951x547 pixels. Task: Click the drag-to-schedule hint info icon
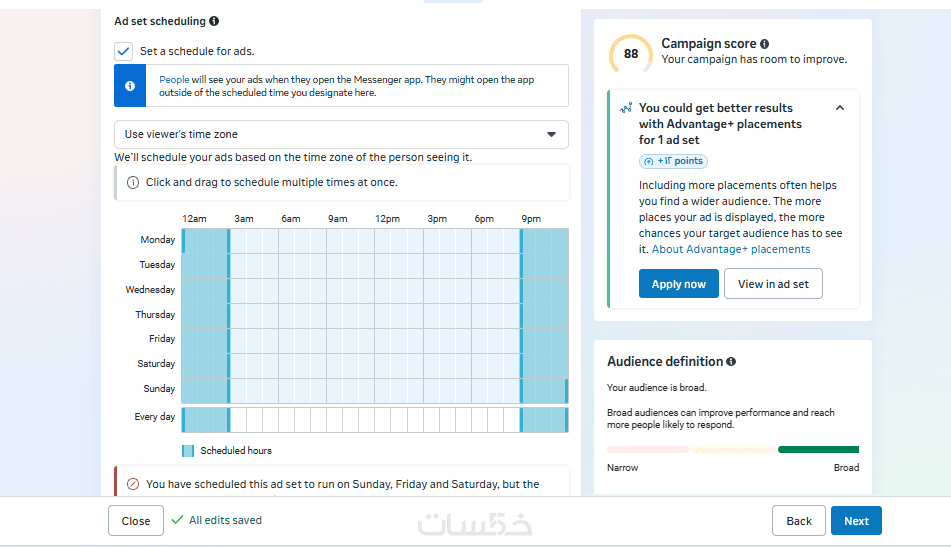click(x=133, y=183)
